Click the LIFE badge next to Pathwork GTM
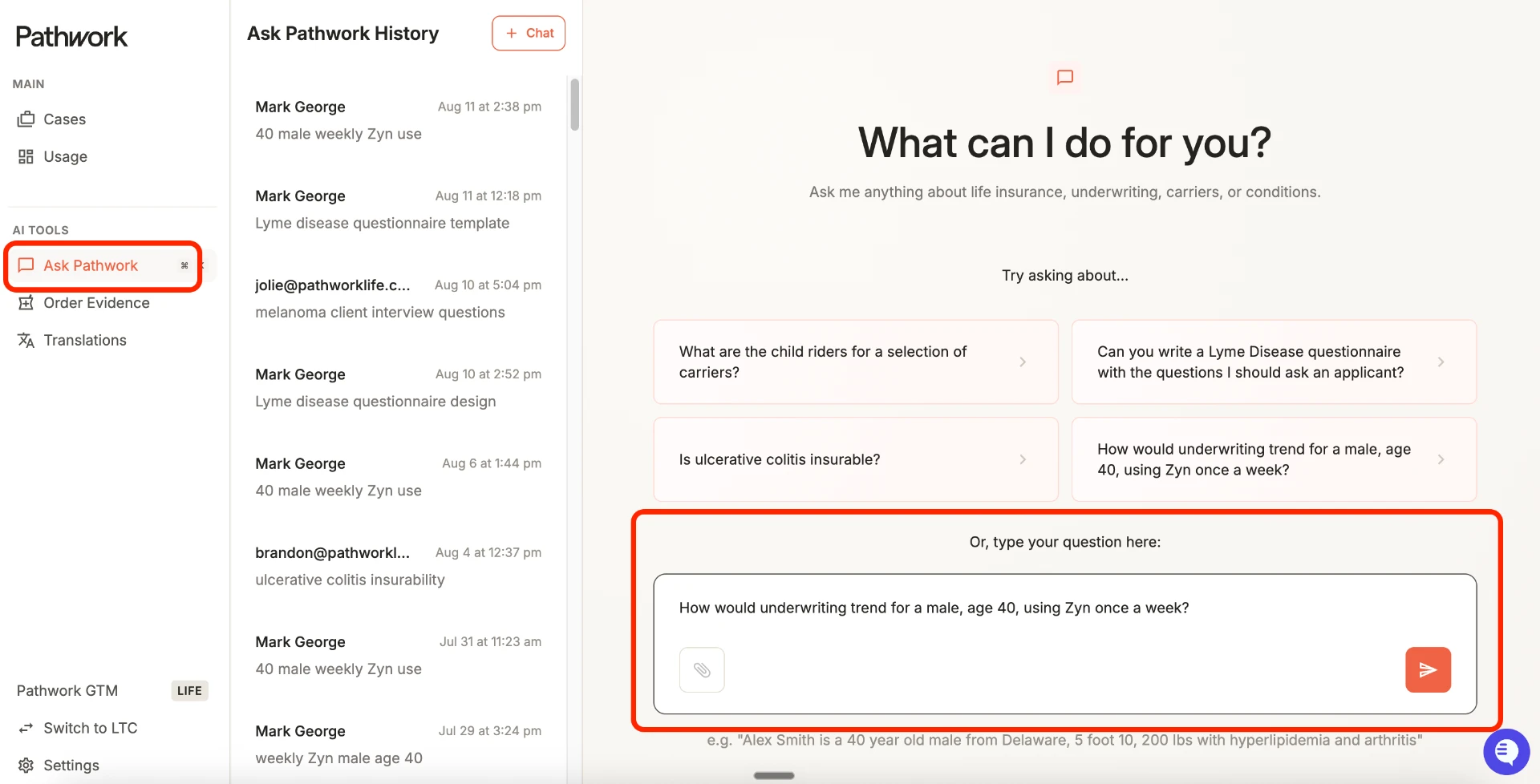The width and height of the screenshot is (1540, 784). click(x=189, y=691)
